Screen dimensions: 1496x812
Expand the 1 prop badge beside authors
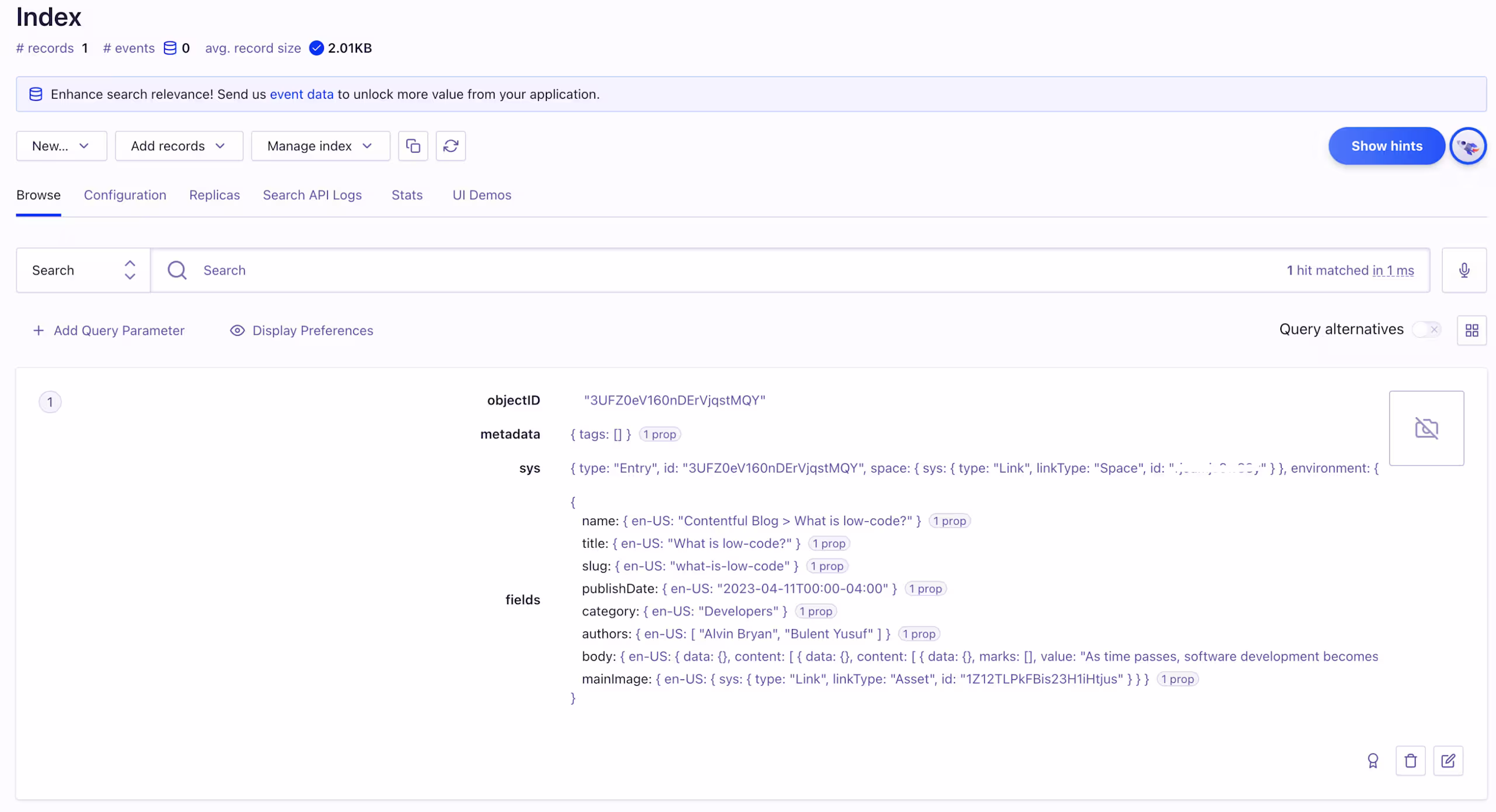pos(919,634)
